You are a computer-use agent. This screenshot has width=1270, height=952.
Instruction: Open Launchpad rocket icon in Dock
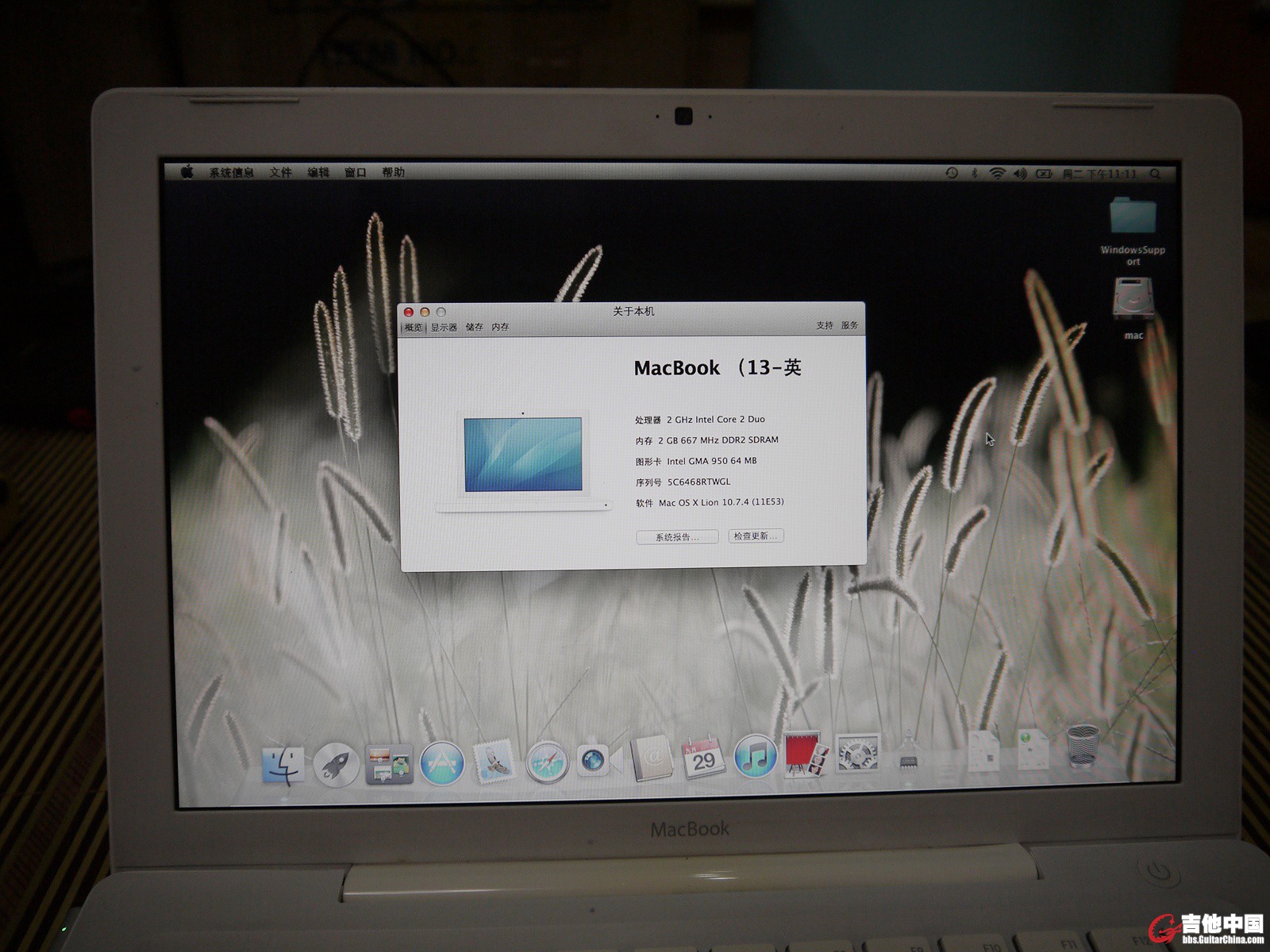click(x=336, y=764)
